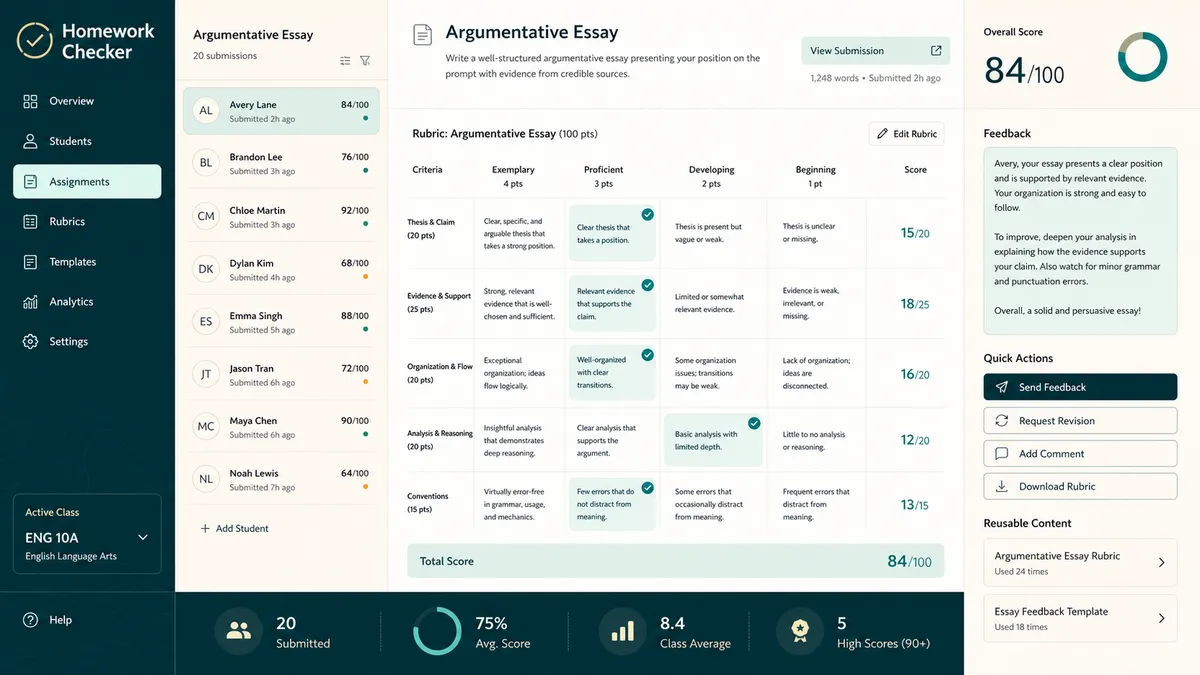The width and height of the screenshot is (1200, 675).
Task: Click the paper plane Send Feedback icon
Action: (1002, 387)
